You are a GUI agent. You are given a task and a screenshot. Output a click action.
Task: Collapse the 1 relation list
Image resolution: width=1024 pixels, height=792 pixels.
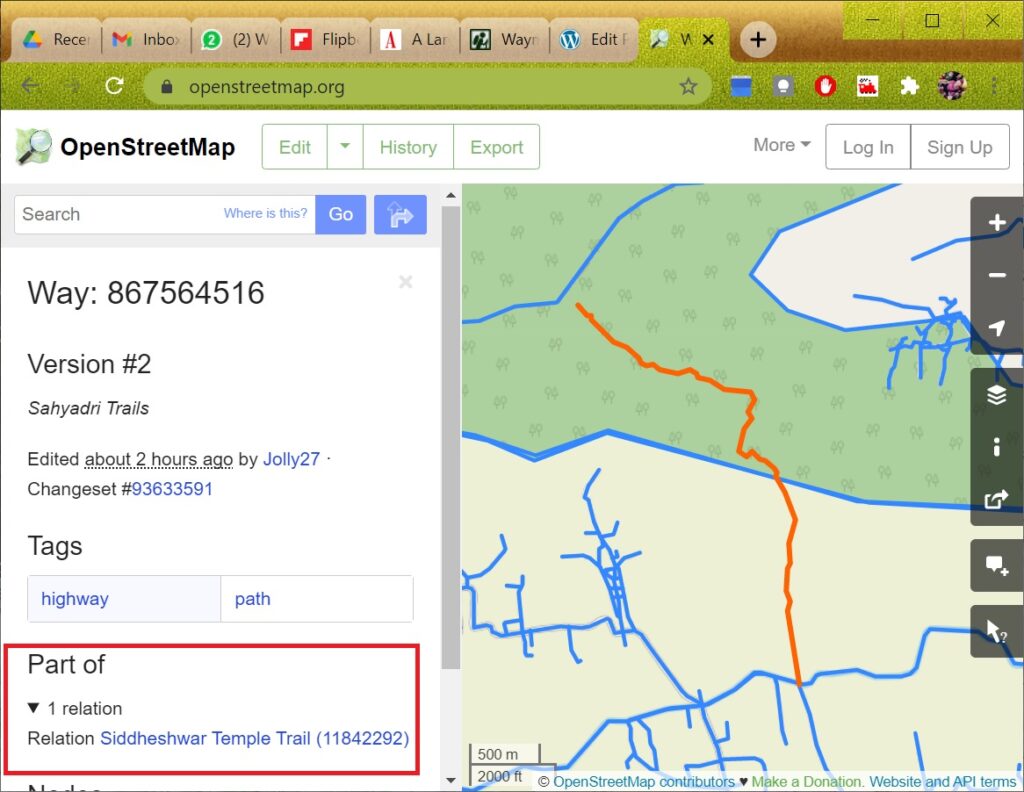(x=34, y=708)
